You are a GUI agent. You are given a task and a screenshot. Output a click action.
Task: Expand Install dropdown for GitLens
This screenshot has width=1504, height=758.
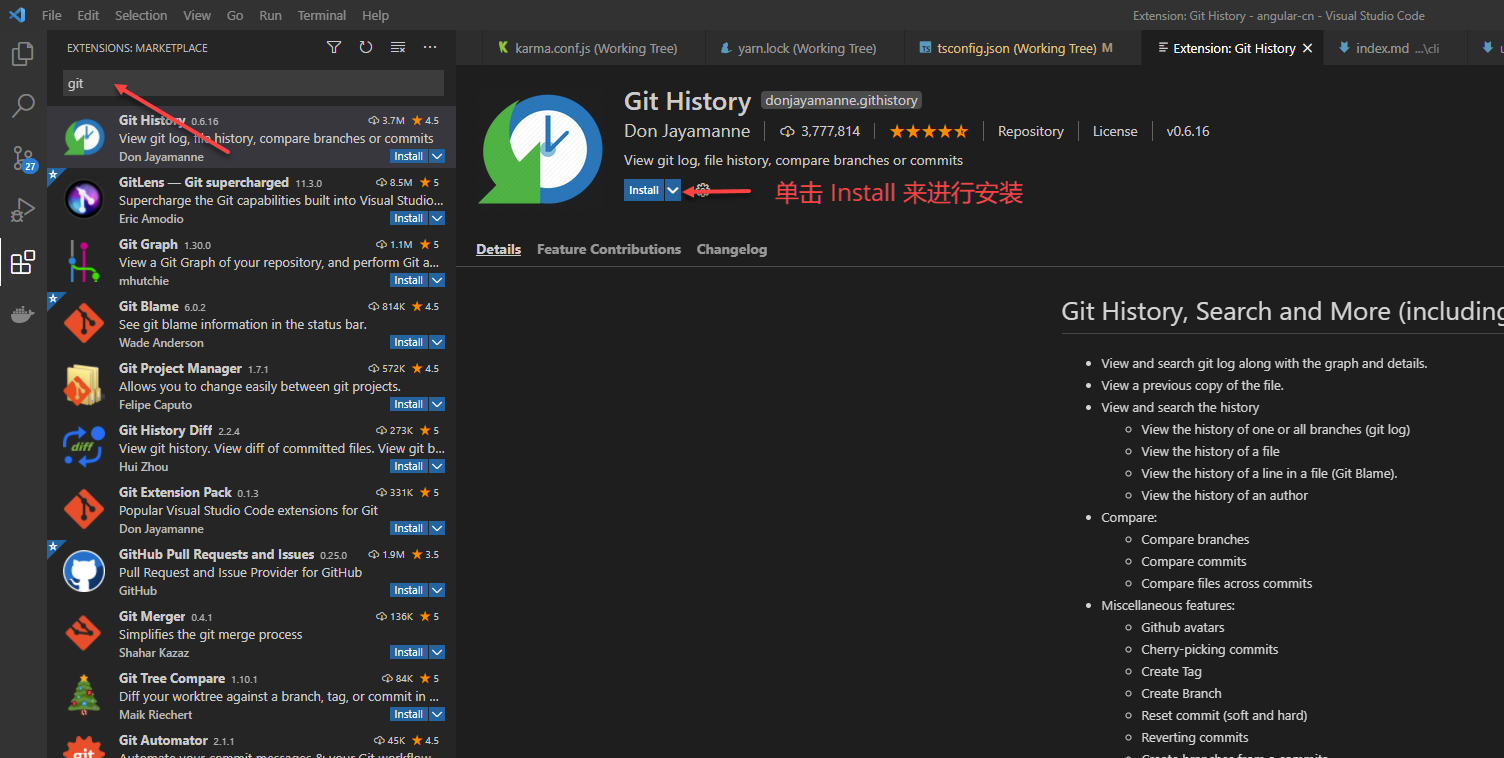[x=437, y=218]
